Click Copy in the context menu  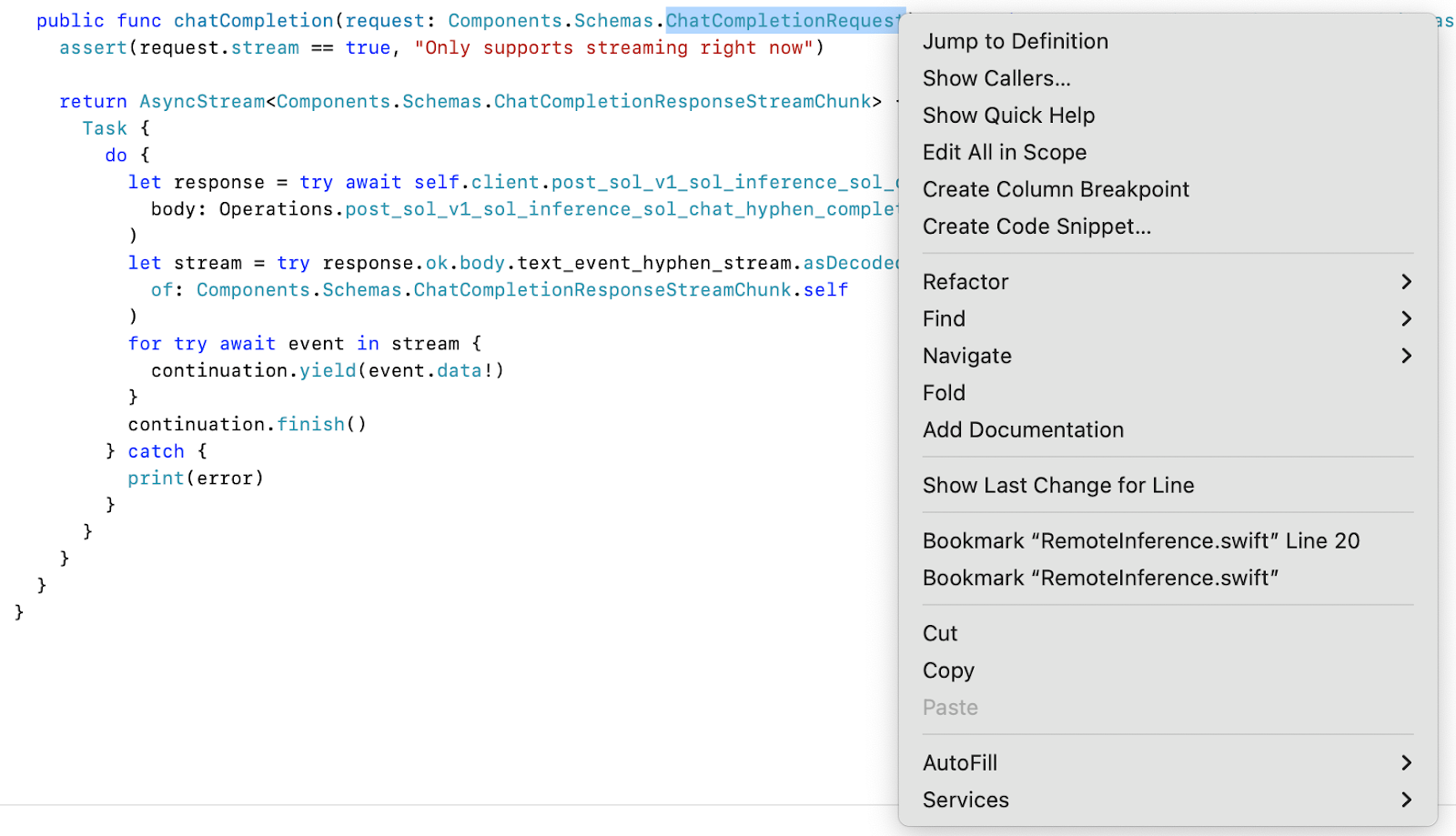(x=948, y=670)
